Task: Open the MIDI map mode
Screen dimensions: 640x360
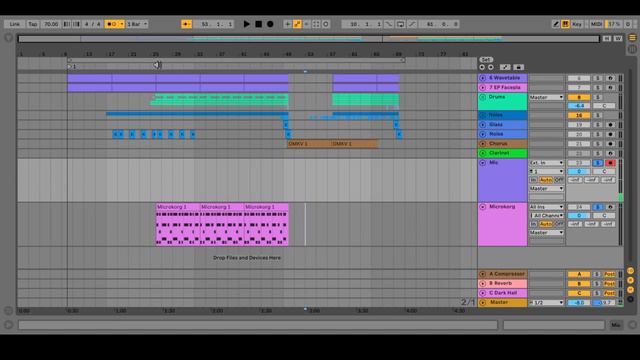Action: 596,24
